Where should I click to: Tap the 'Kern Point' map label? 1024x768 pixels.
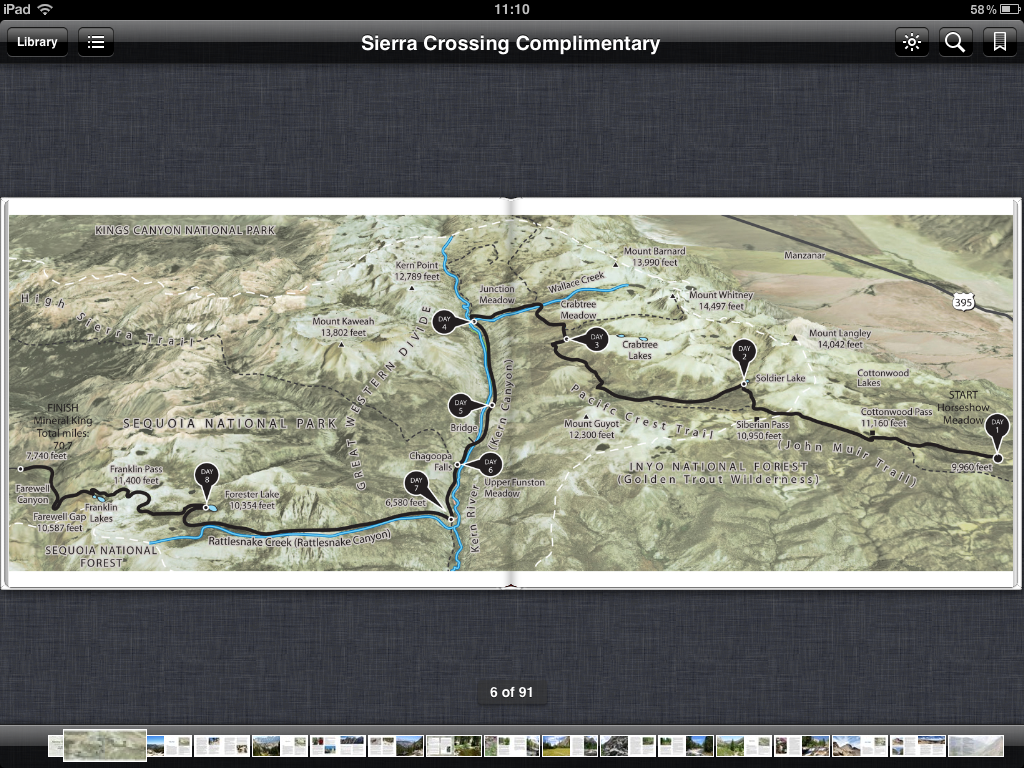pyautogui.click(x=417, y=265)
